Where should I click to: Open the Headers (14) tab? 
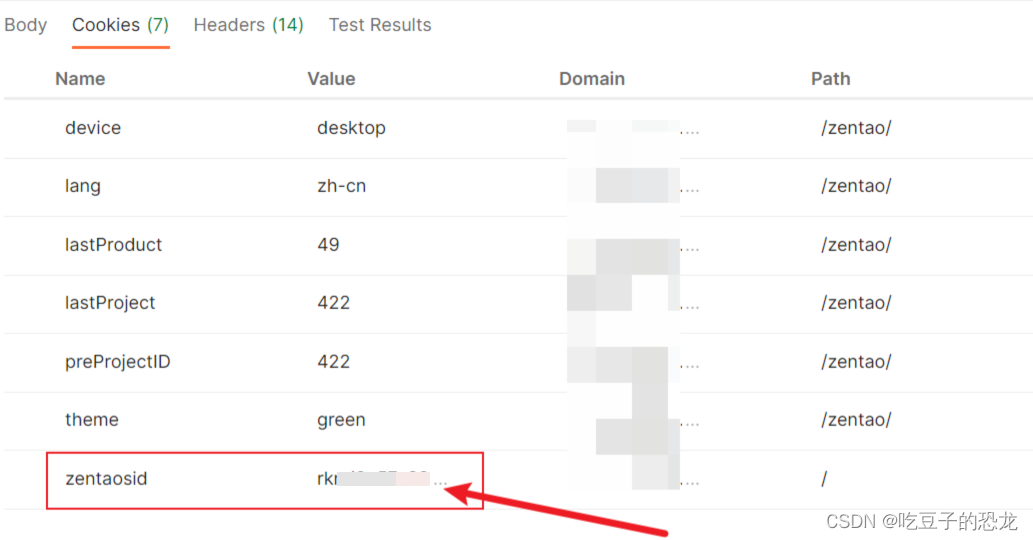248,25
